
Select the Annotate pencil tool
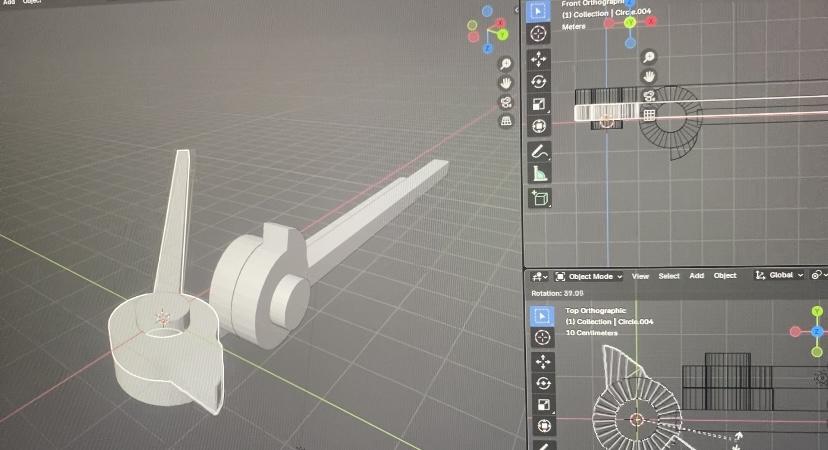[x=539, y=152]
